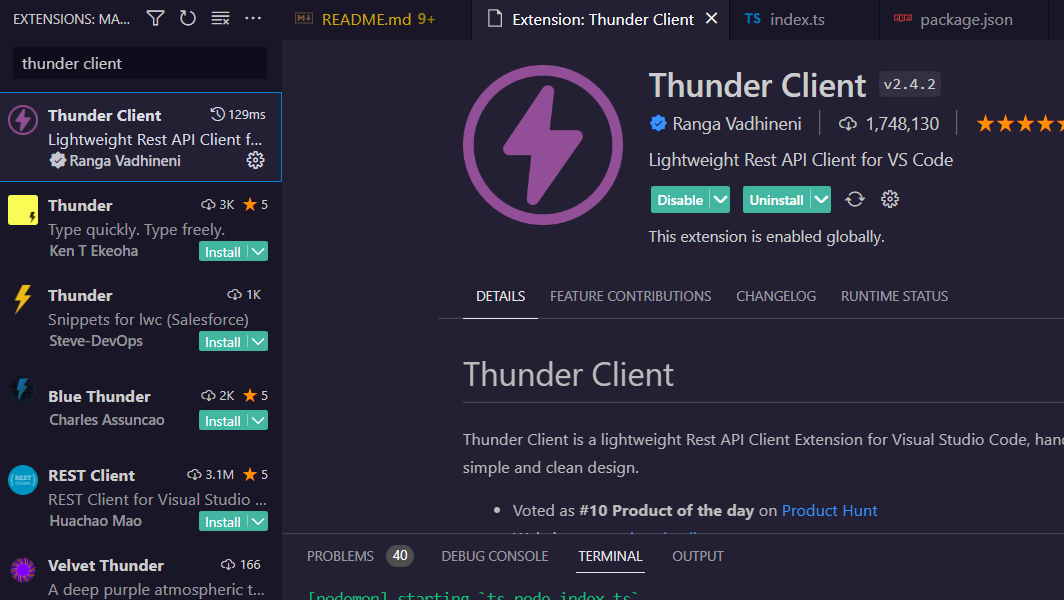Image resolution: width=1064 pixels, height=600 pixels.
Task: Disable the Thunder Client extension
Action: [680, 200]
